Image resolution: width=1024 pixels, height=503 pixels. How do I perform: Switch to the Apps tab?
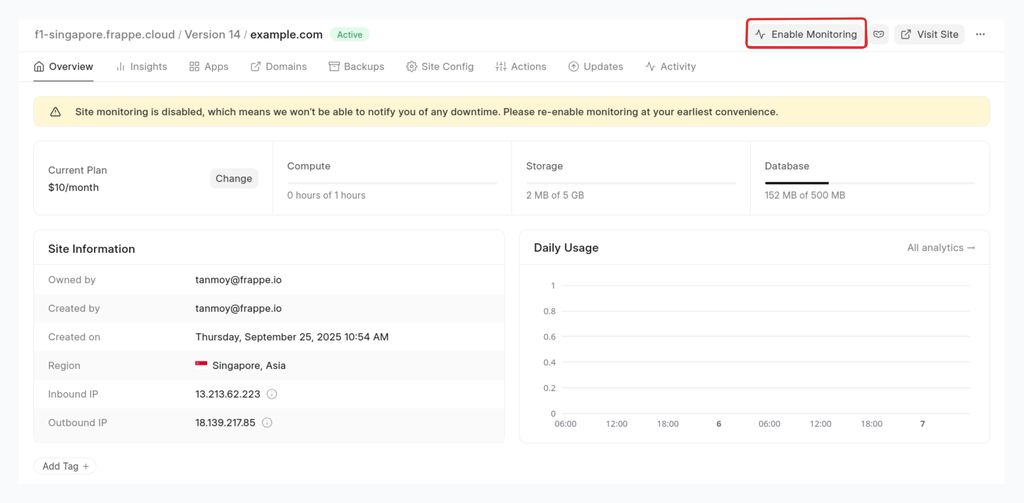[x=208, y=67]
